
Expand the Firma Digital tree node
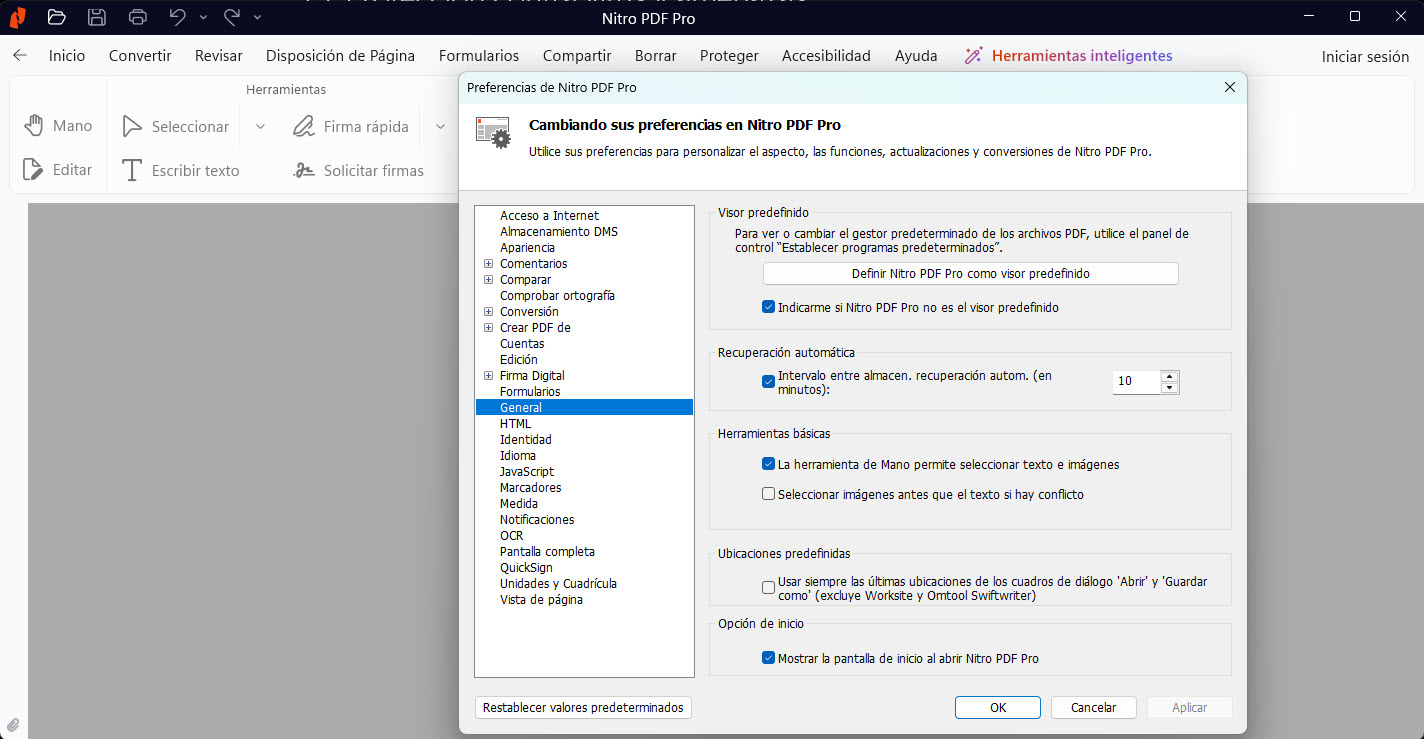[489, 376]
